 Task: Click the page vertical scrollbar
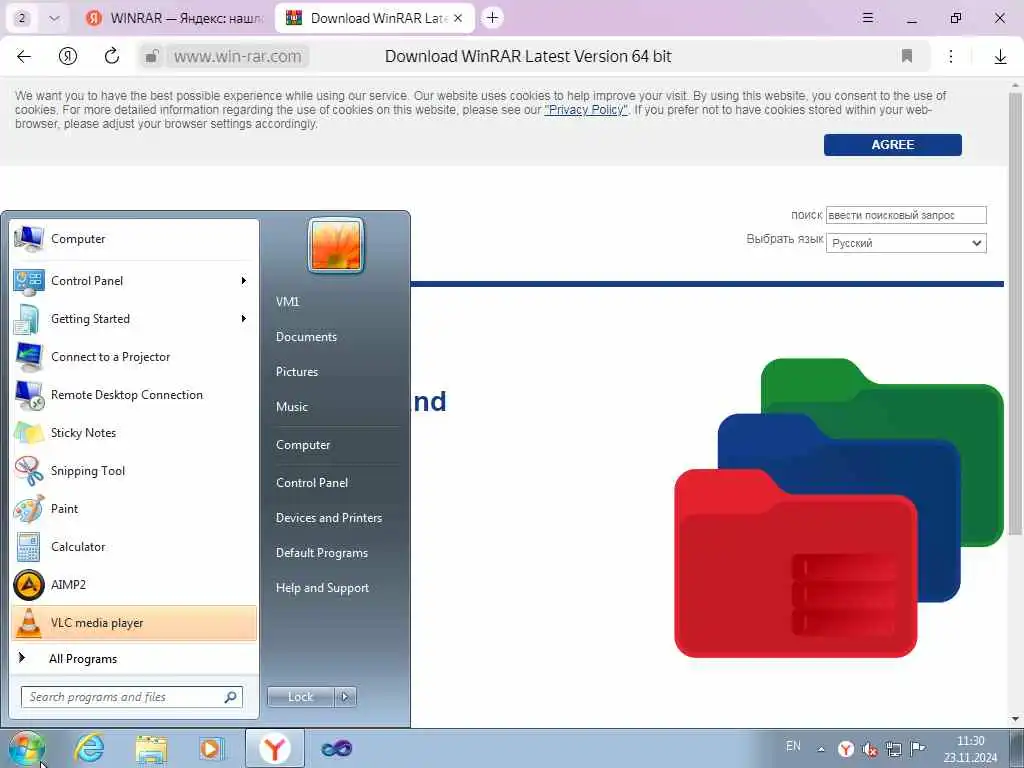point(1015,313)
